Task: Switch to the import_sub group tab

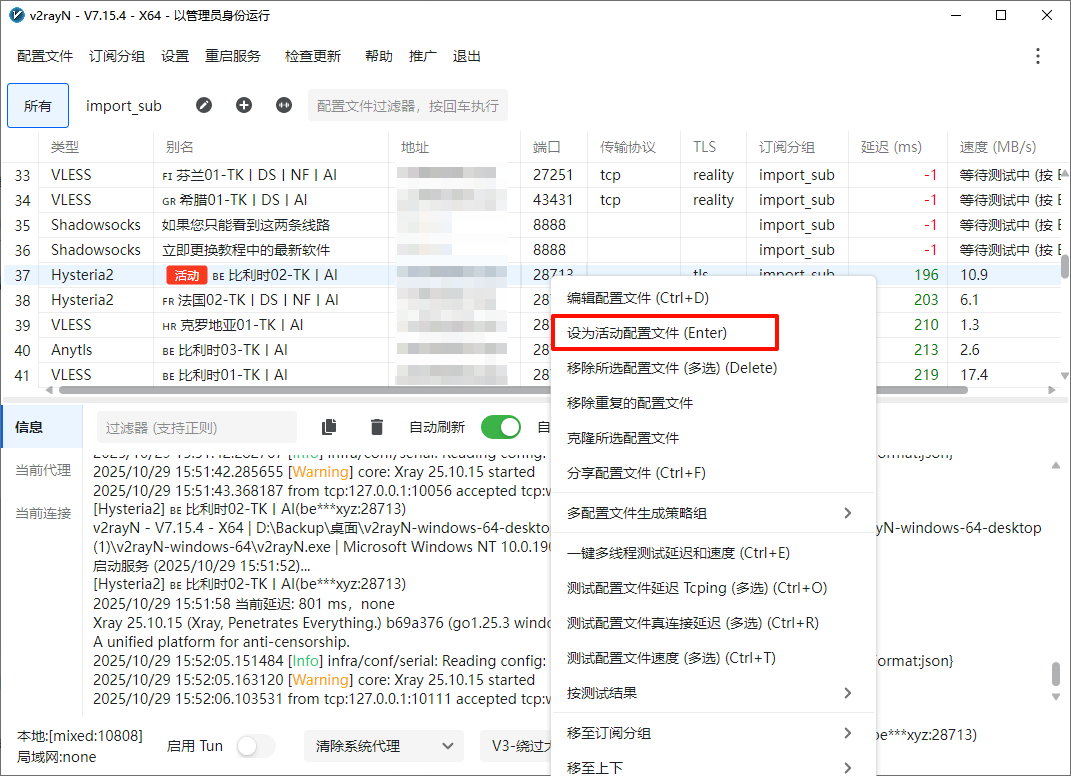Action: click(124, 106)
